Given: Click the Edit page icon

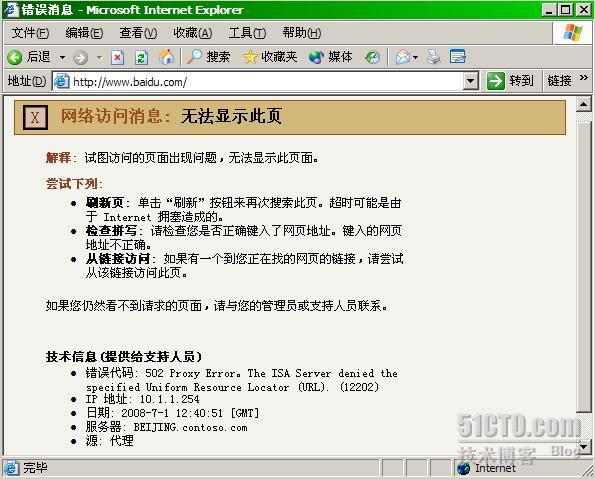Looking at the screenshot, I should pyautogui.click(x=458, y=57).
